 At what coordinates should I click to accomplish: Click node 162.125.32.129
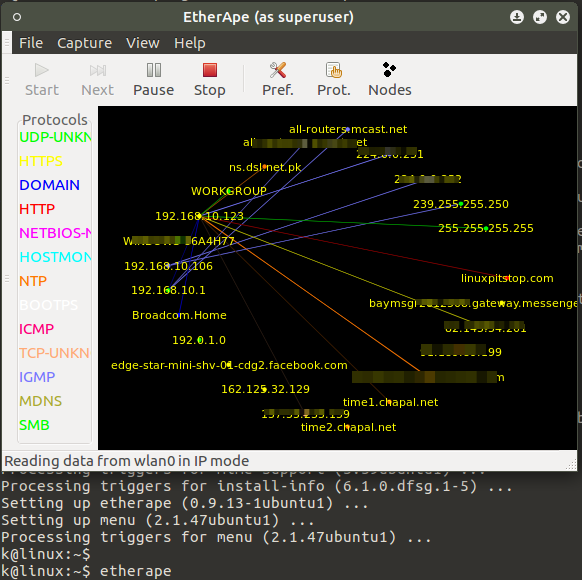tap(265, 389)
